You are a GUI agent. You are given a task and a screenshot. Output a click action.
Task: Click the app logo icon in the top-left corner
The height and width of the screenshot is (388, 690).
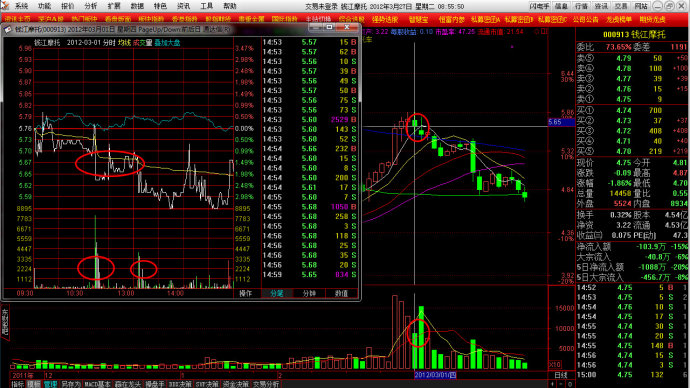point(4,5)
